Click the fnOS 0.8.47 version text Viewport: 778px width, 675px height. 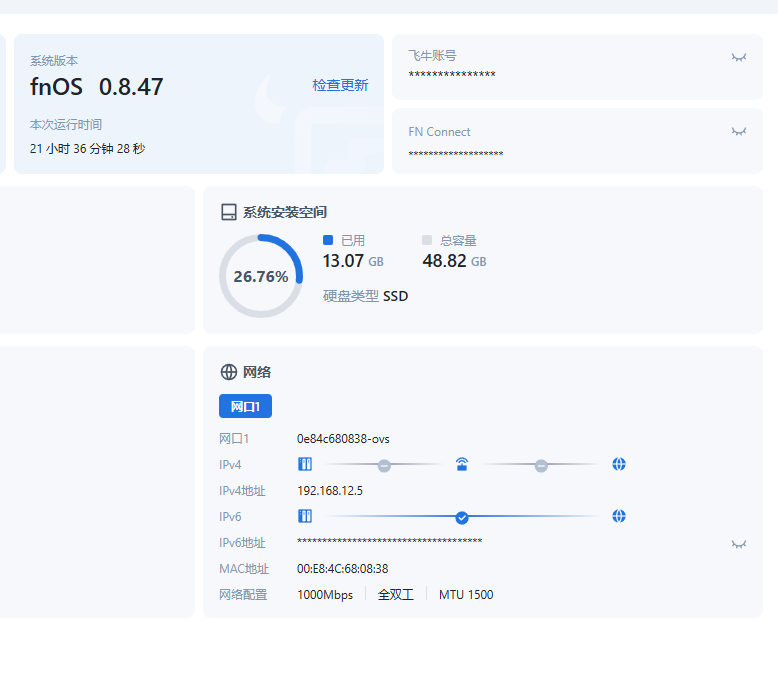[96, 87]
